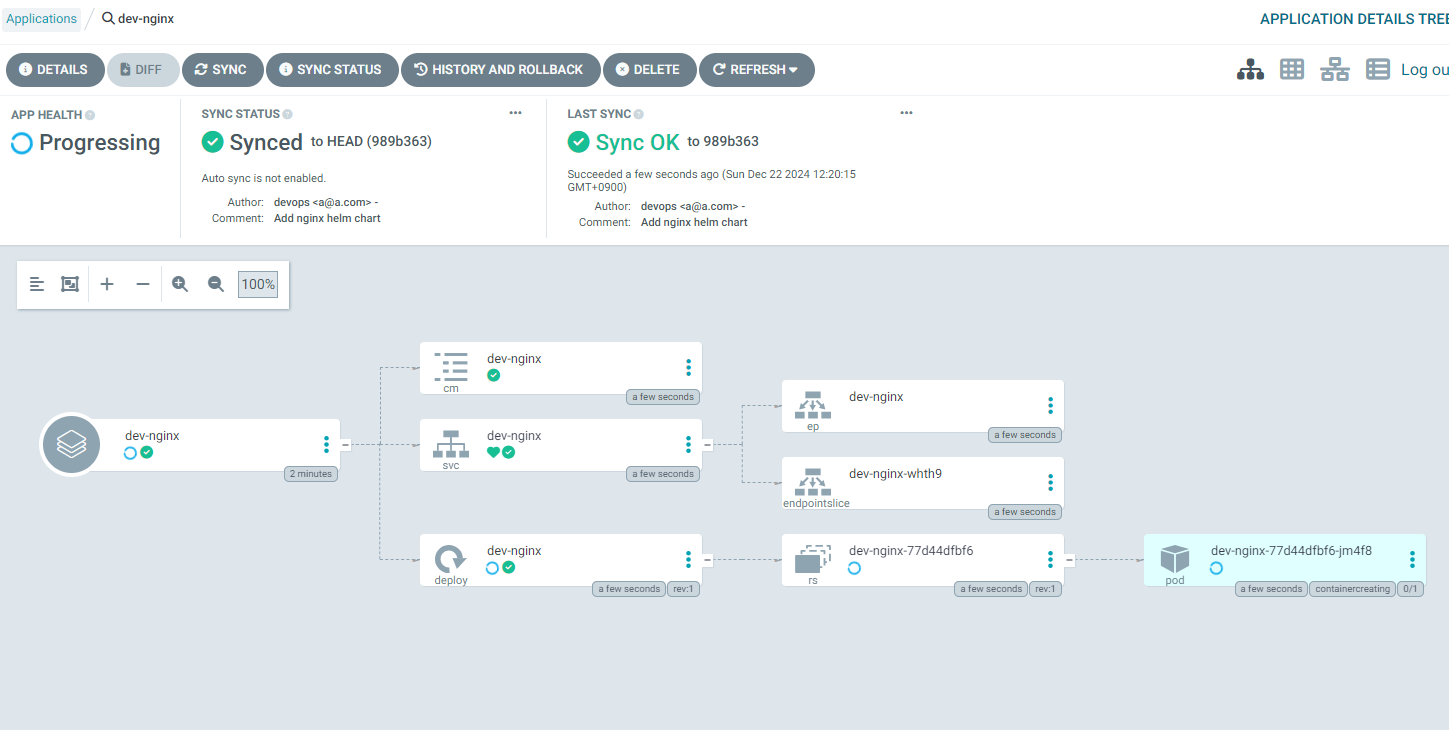Screen dimensions: 1449x730
Task: Open menu for dev-nginx cm node
Action: click(688, 368)
